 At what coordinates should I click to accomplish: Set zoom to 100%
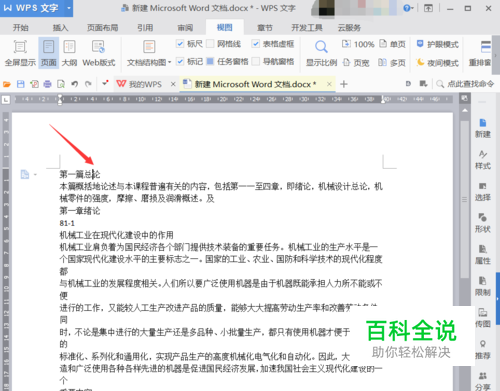click(x=358, y=44)
